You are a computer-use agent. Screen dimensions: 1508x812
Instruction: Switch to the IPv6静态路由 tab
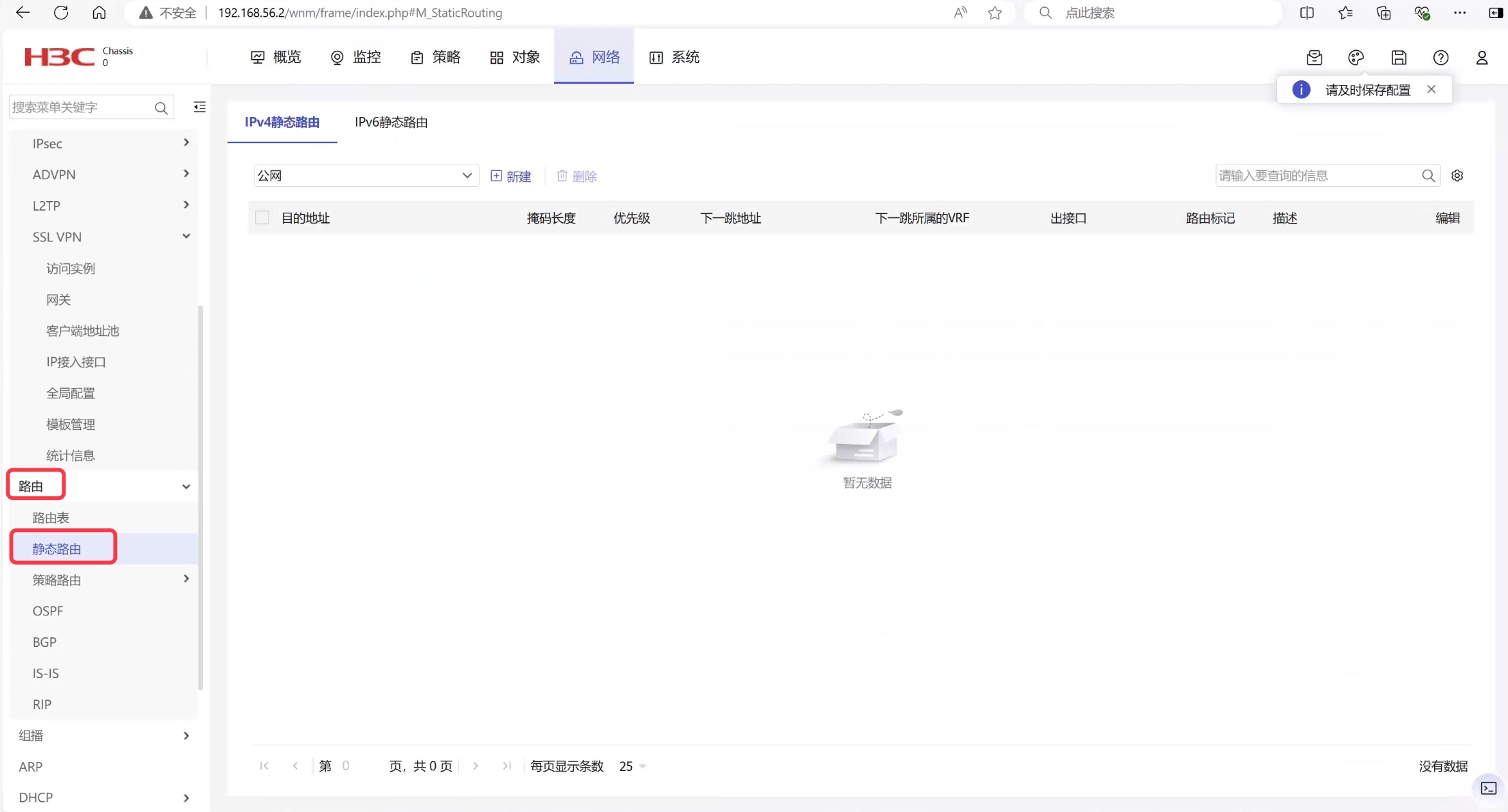pyautogui.click(x=391, y=122)
